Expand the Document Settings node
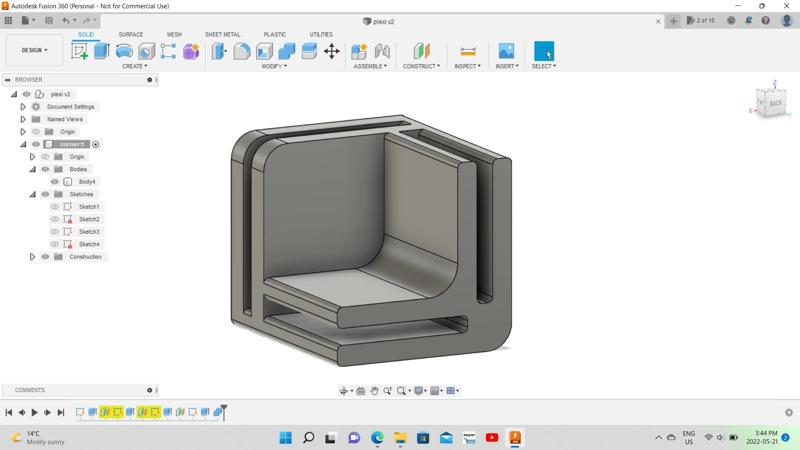The height and width of the screenshot is (450, 800). coord(23,107)
